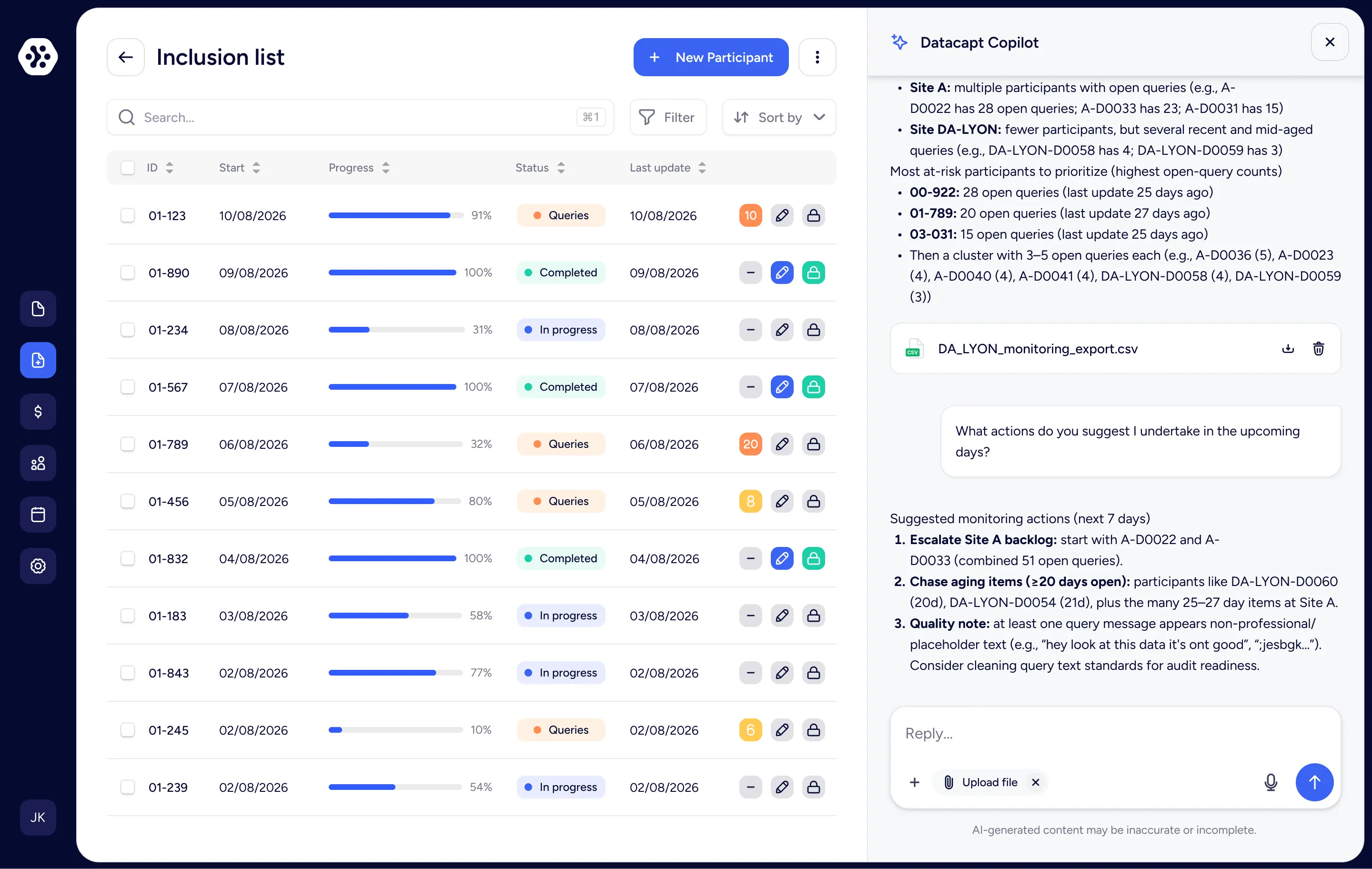Click the green lock icon for 01-567
The height and width of the screenshot is (869, 1372).
click(813, 387)
